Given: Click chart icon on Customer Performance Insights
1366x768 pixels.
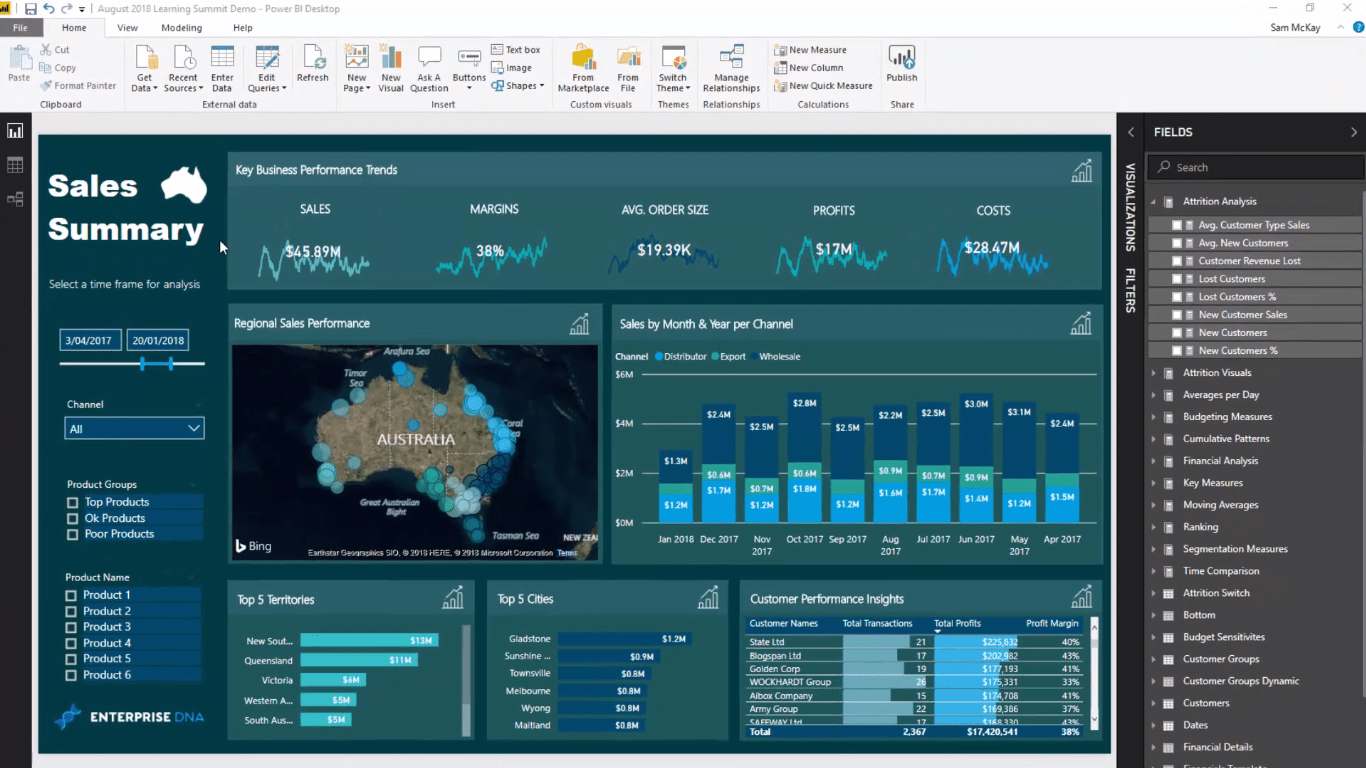Looking at the screenshot, I should 1082,598.
